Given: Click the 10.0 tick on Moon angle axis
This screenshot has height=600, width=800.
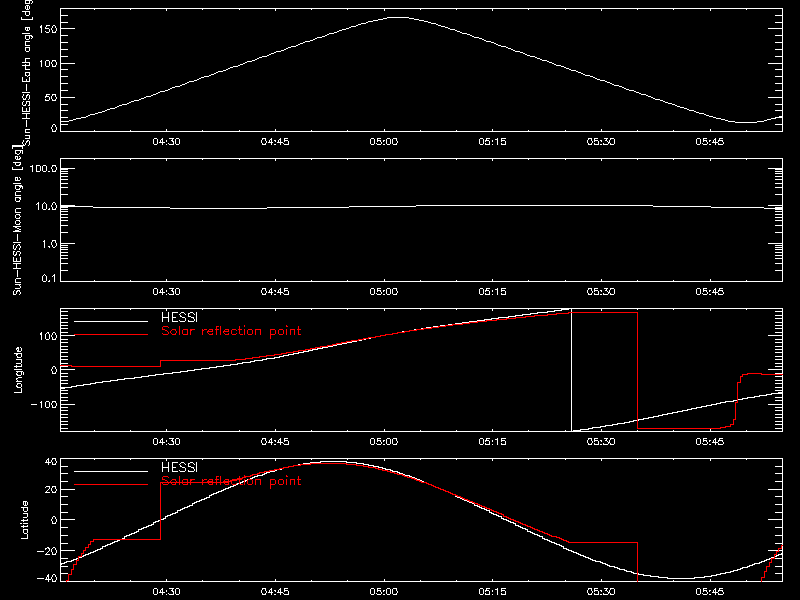Looking at the screenshot, I should pos(46,207).
